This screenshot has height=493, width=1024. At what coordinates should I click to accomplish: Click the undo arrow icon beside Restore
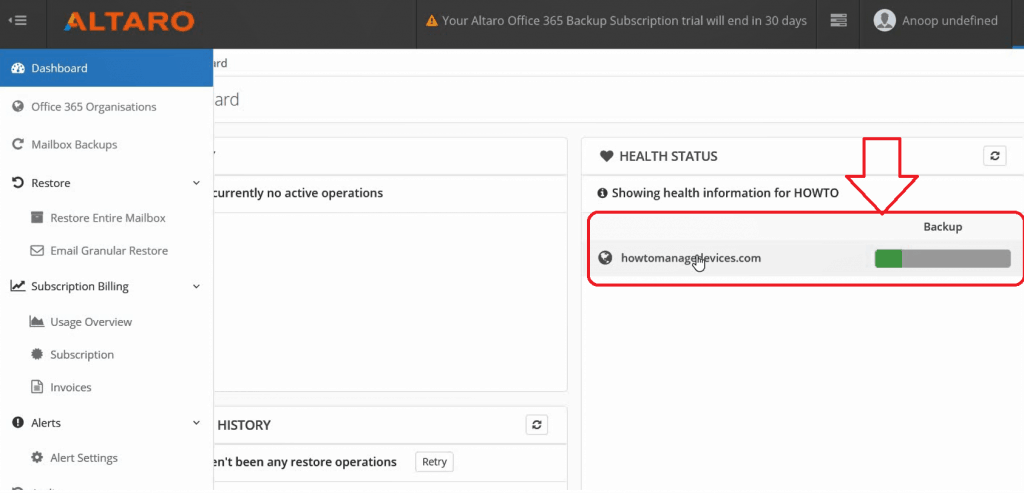18,183
